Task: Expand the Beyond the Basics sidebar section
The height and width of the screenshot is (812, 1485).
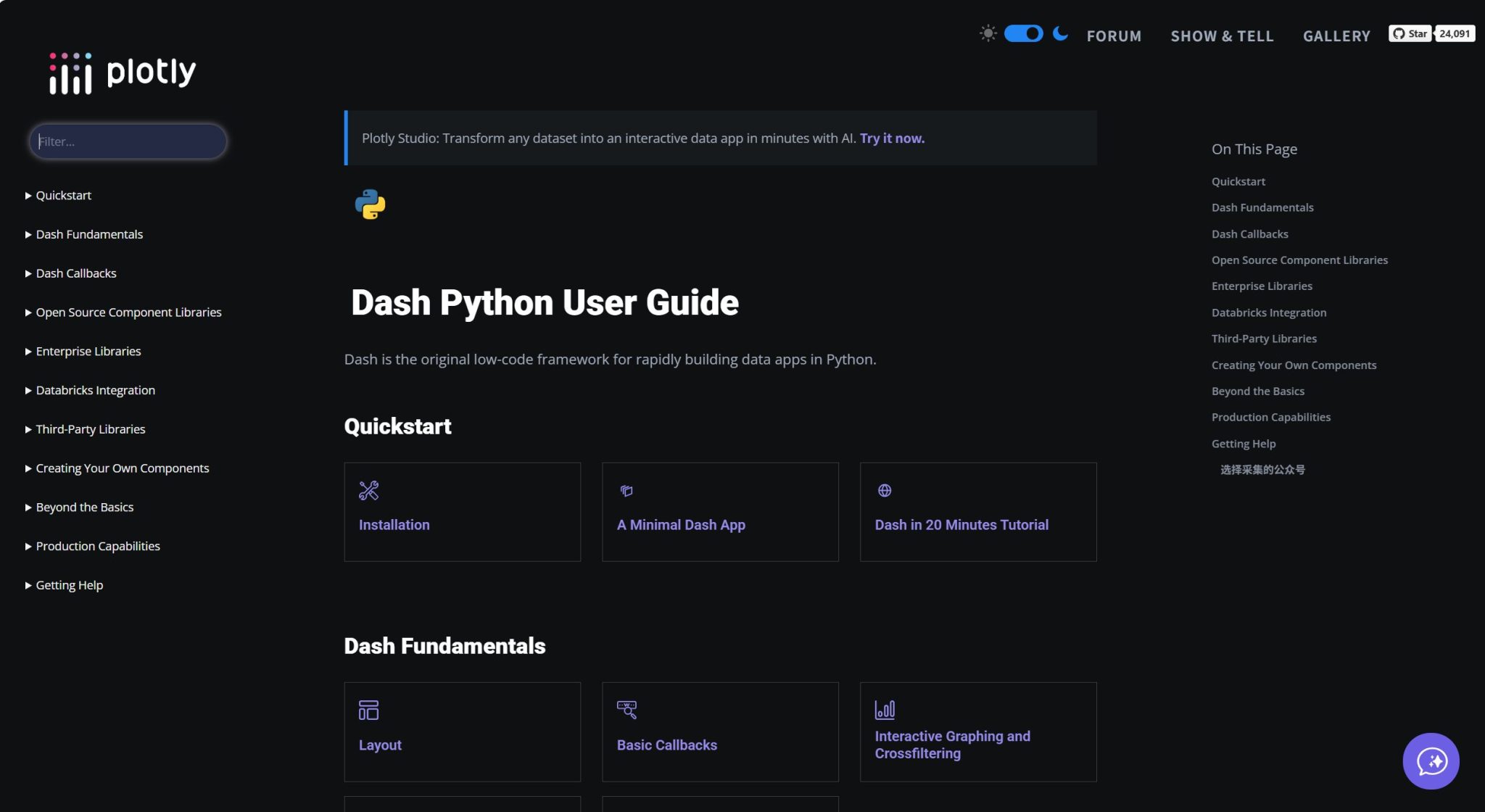Action: click(x=79, y=507)
